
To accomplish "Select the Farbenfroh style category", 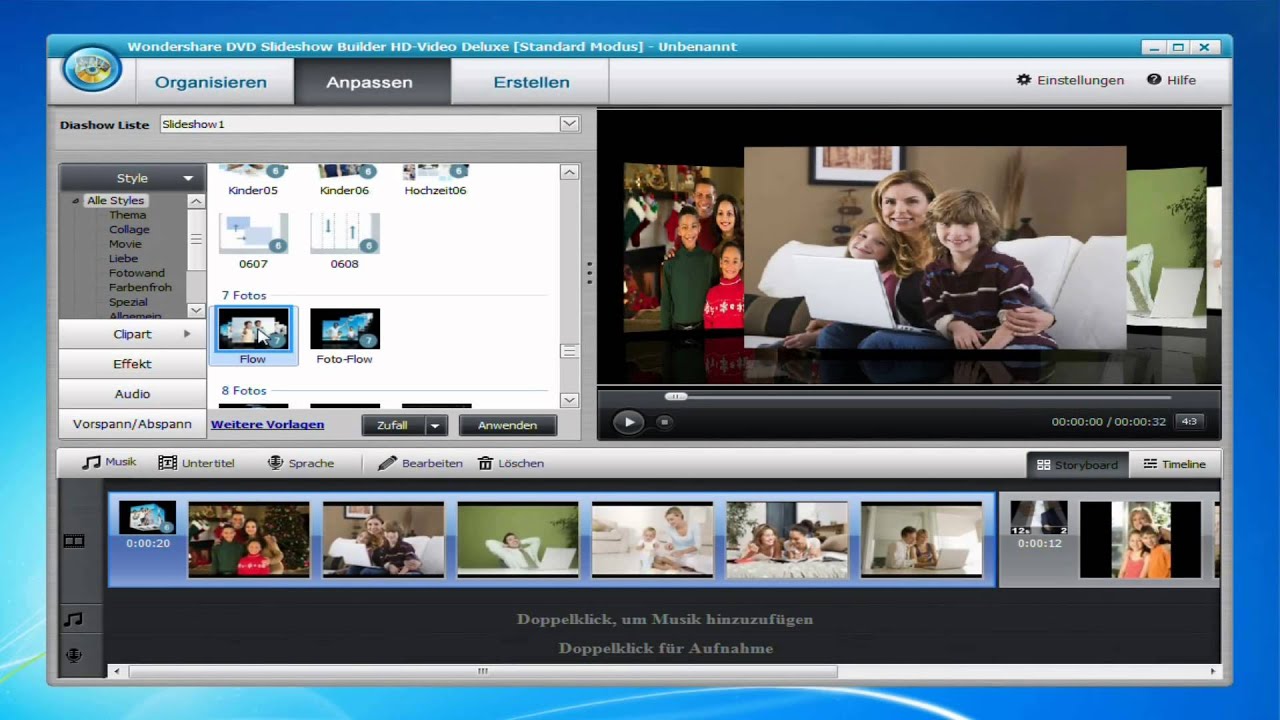I will (x=140, y=287).
